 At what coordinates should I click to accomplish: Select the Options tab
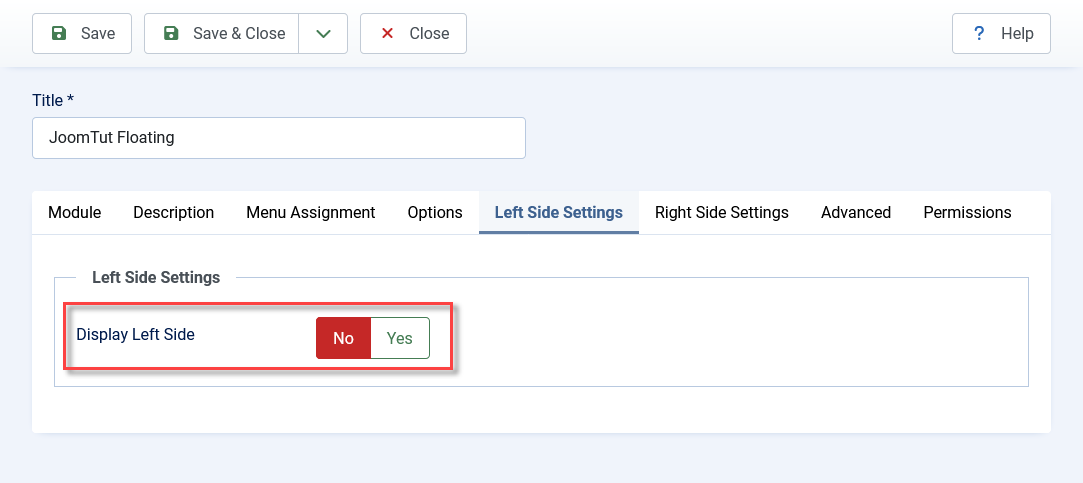[x=435, y=212]
